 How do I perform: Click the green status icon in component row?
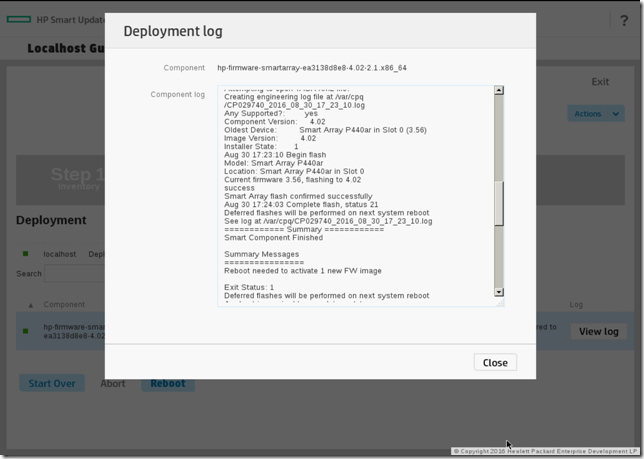(x=25, y=331)
